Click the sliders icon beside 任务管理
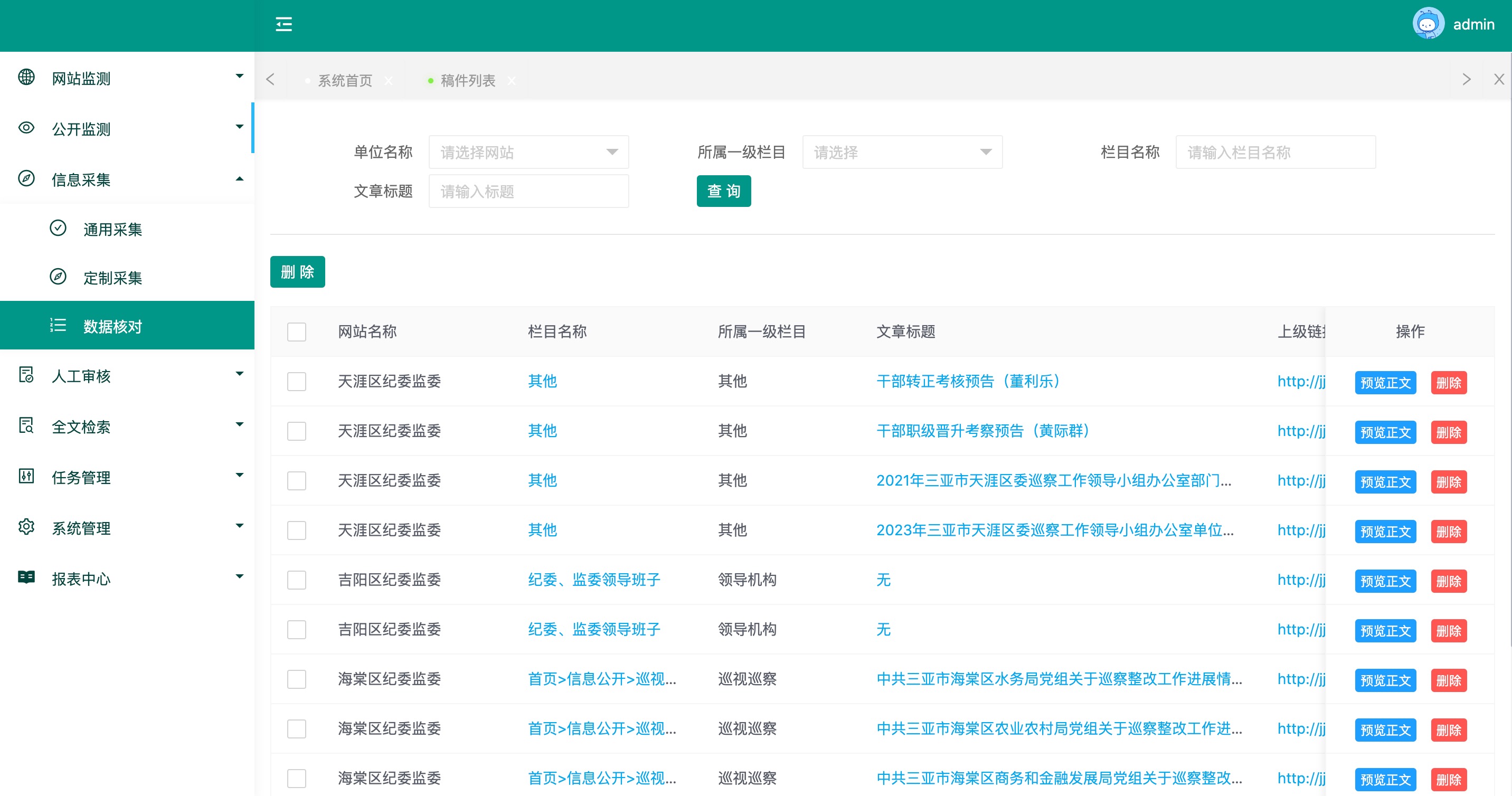Screen dimensions: 1512x796 point(26,476)
